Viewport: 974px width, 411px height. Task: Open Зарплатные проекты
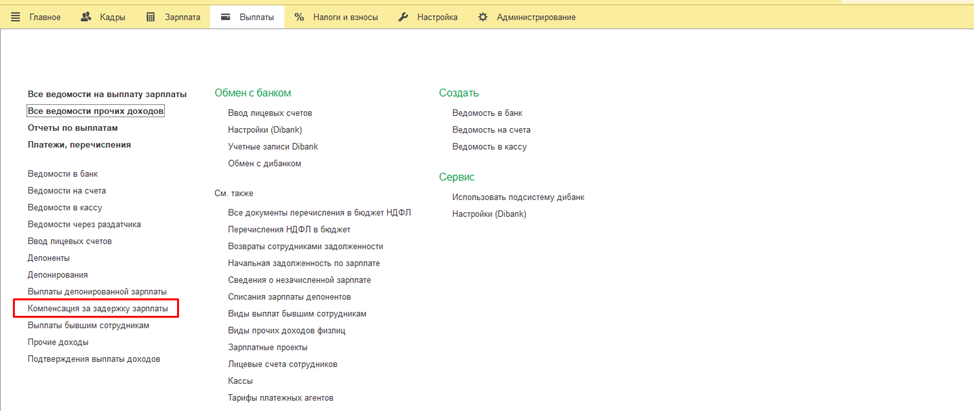click(261, 347)
